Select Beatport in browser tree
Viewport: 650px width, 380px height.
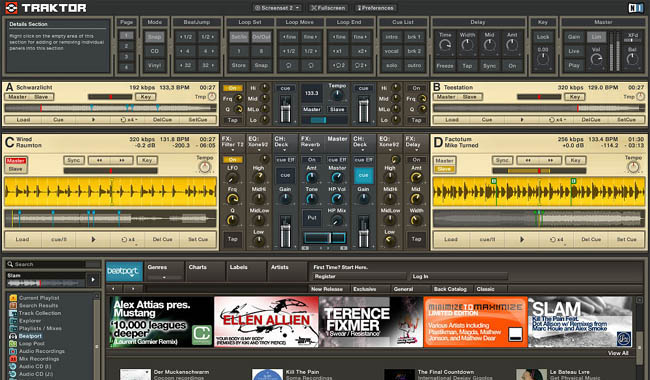coord(30,336)
